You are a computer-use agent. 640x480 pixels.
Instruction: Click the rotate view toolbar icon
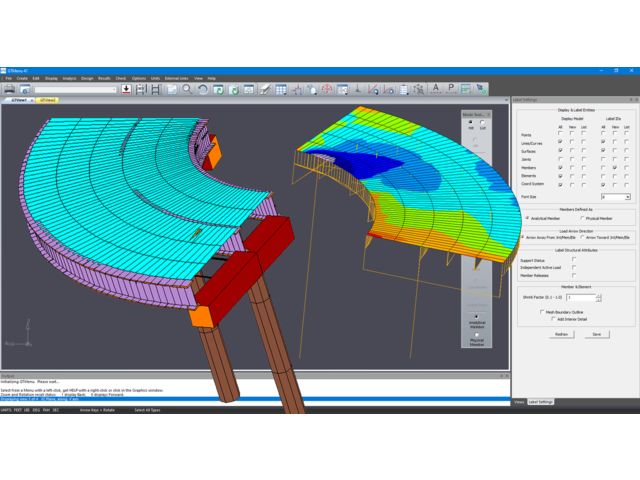[203, 89]
